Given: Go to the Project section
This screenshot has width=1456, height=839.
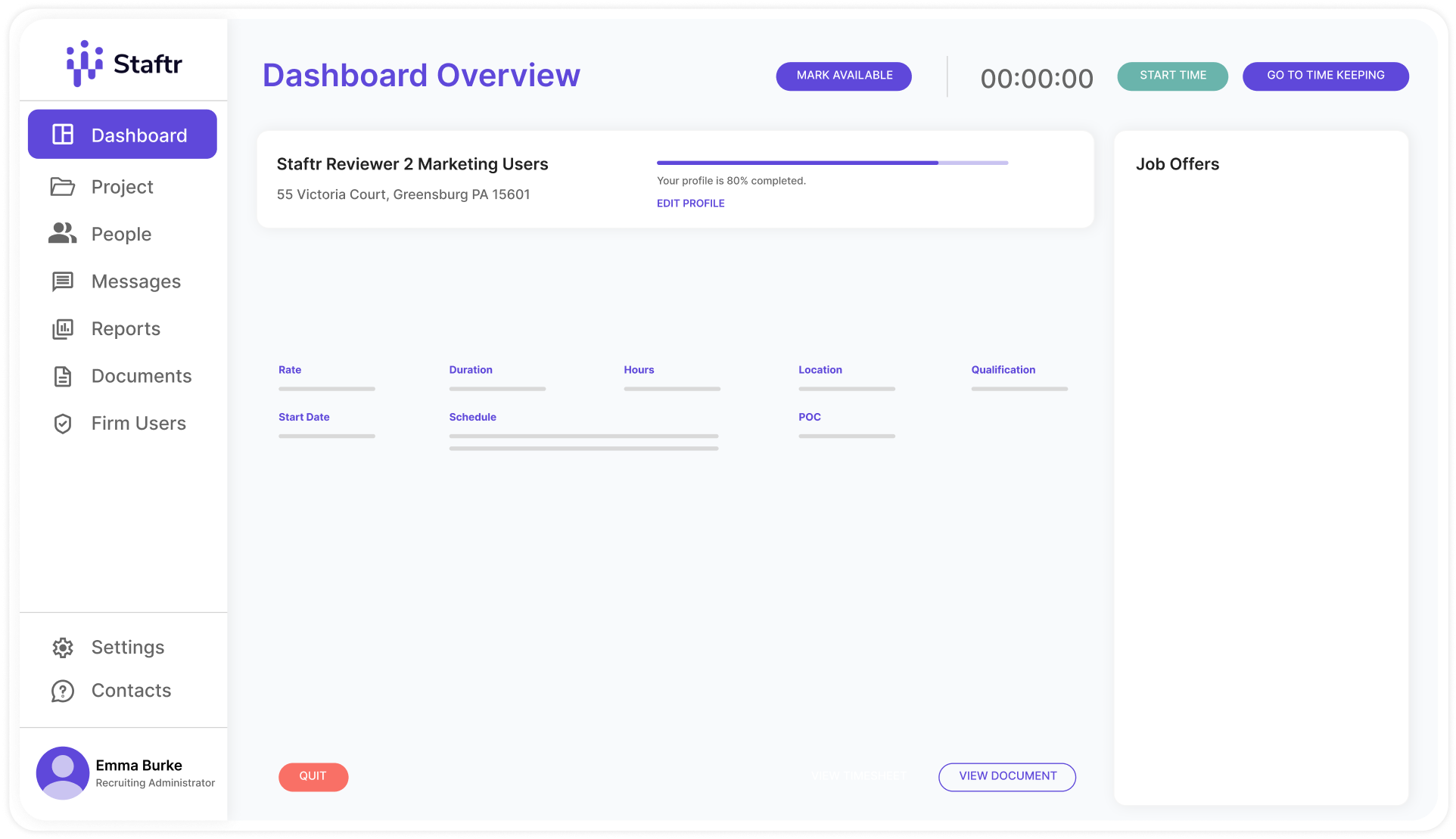Looking at the screenshot, I should point(123,187).
